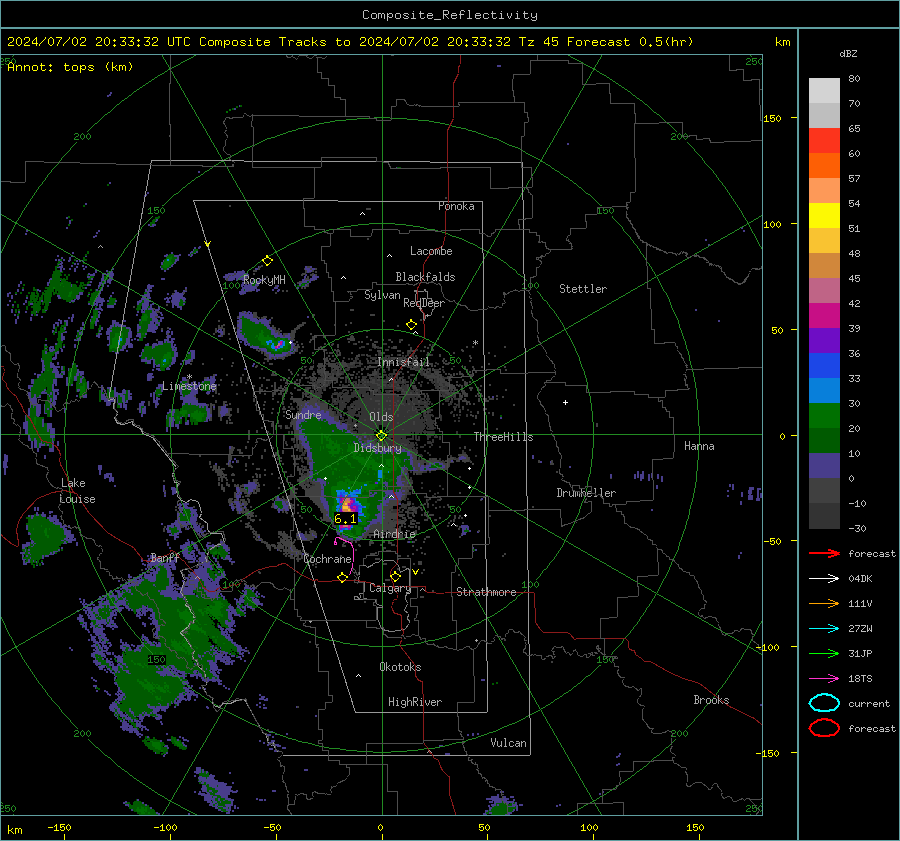Click the Stettler town label
The image size is (900, 841).
[x=583, y=289]
